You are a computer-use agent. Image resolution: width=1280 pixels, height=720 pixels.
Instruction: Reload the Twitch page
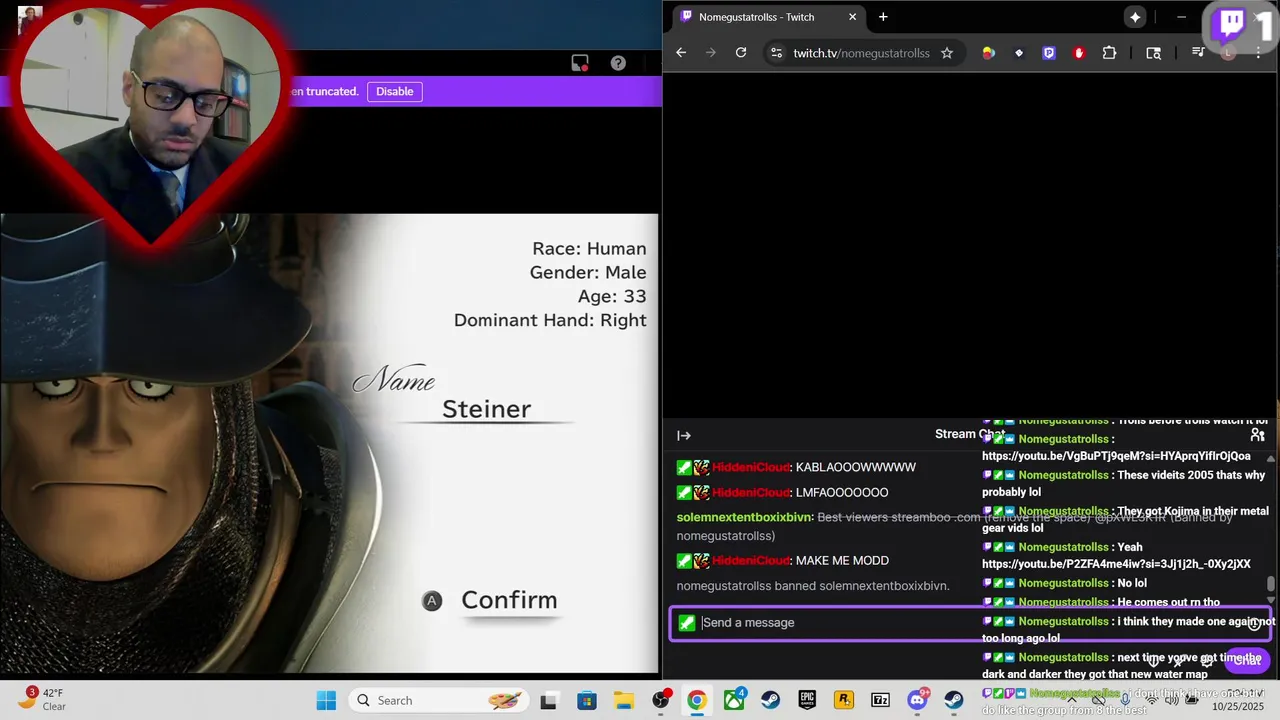tap(741, 53)
